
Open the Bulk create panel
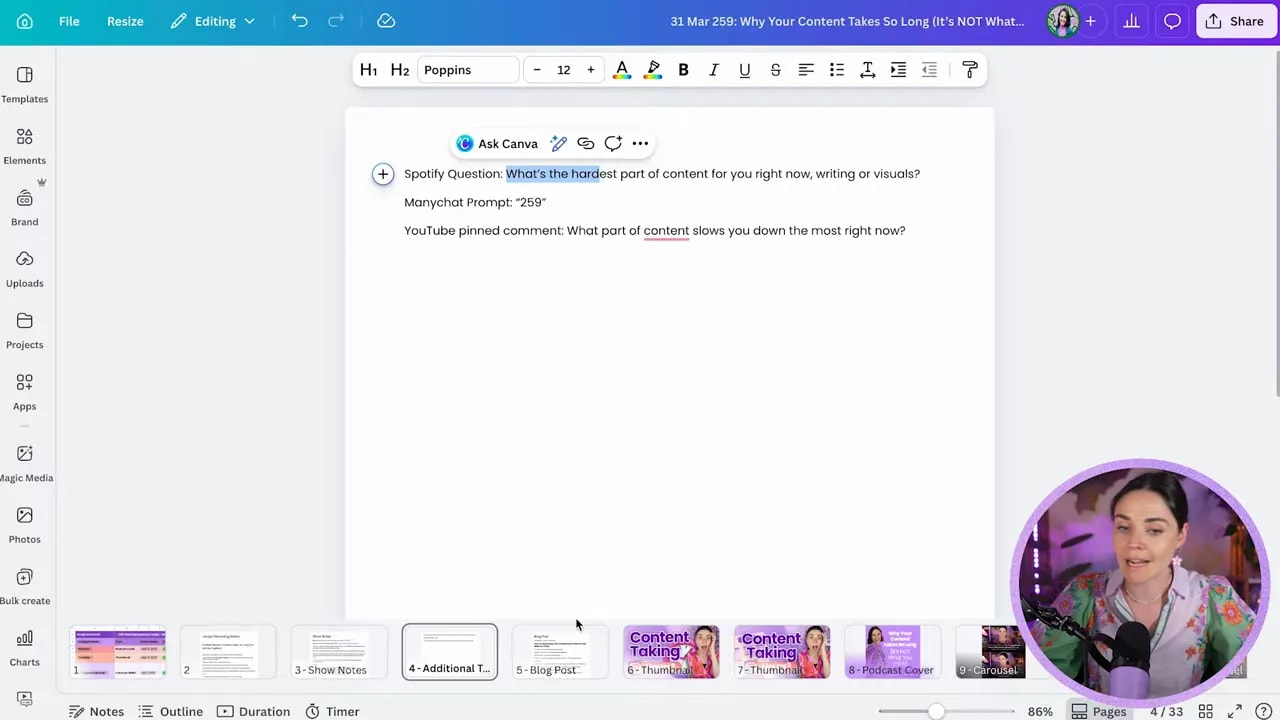pos(25,587)
